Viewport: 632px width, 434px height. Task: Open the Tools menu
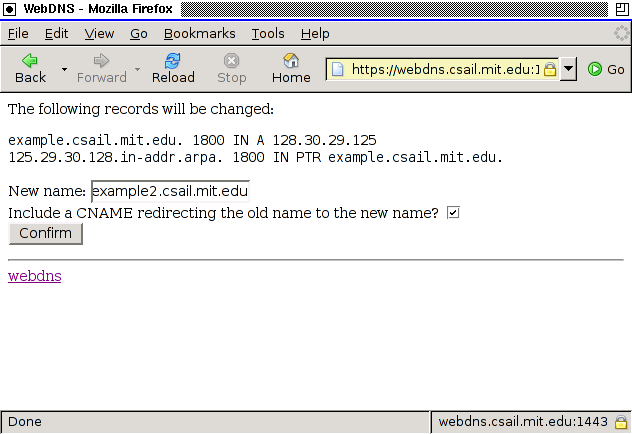coord(268,33)
